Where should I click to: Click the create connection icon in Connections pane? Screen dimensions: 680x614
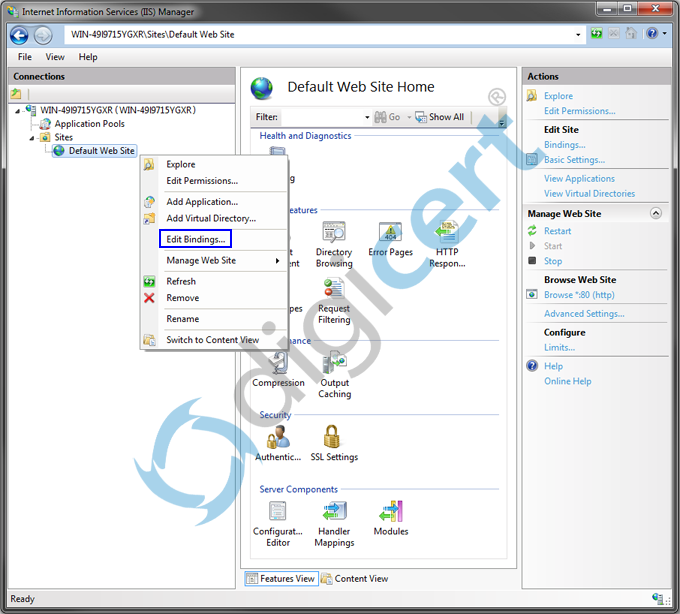pos(16,93)
